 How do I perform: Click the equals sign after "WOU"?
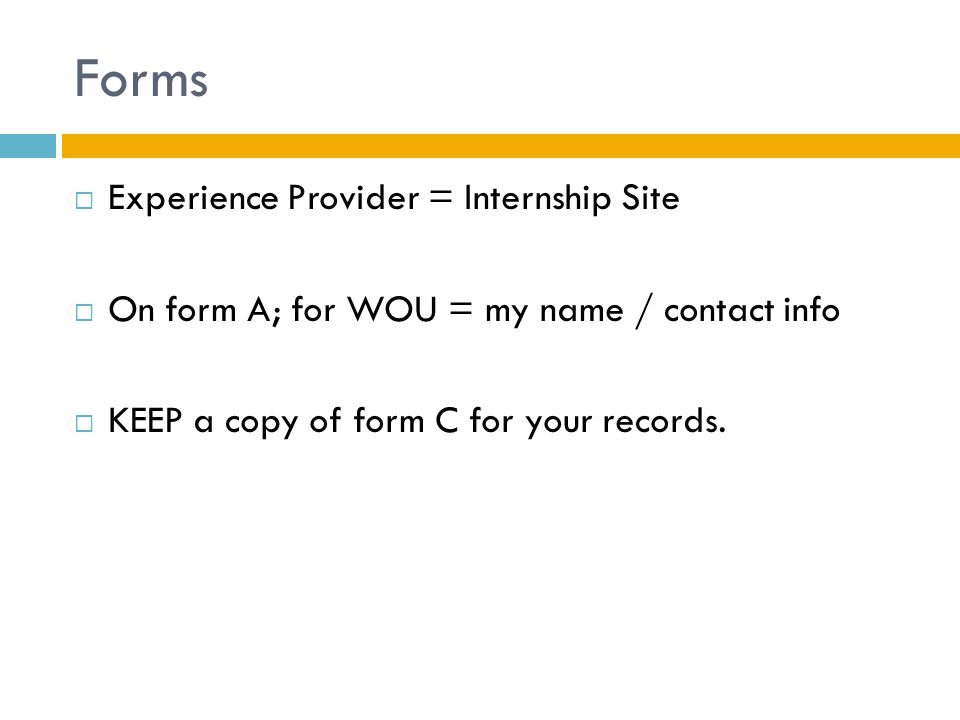click(x=461, y=309)
